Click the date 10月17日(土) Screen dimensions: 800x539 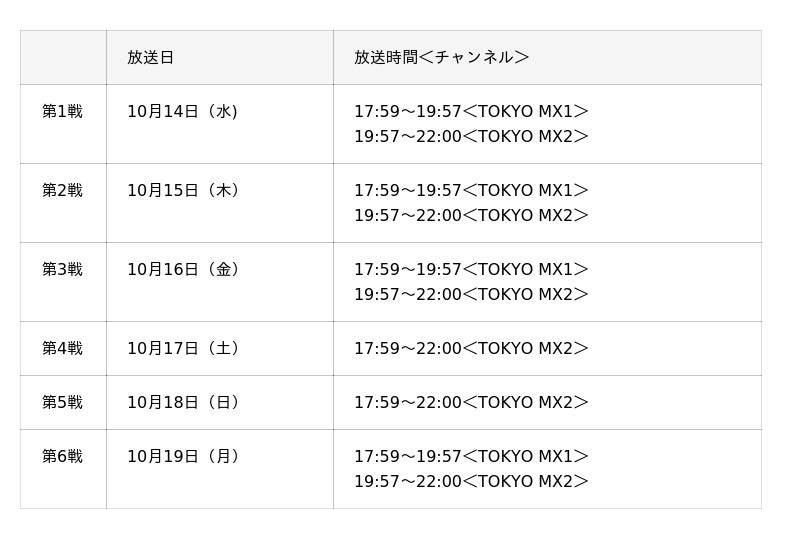(x=183, y=349)
